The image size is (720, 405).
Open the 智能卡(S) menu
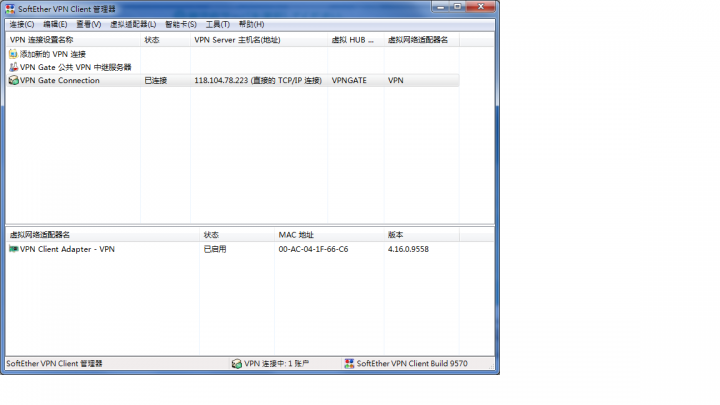pos(181,24)
